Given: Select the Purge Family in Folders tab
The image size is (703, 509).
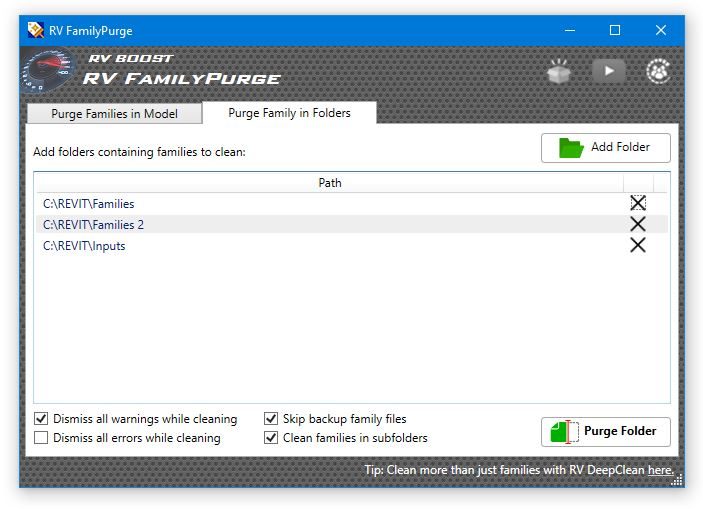Looking at the screenshot, I should click(289, 113).
